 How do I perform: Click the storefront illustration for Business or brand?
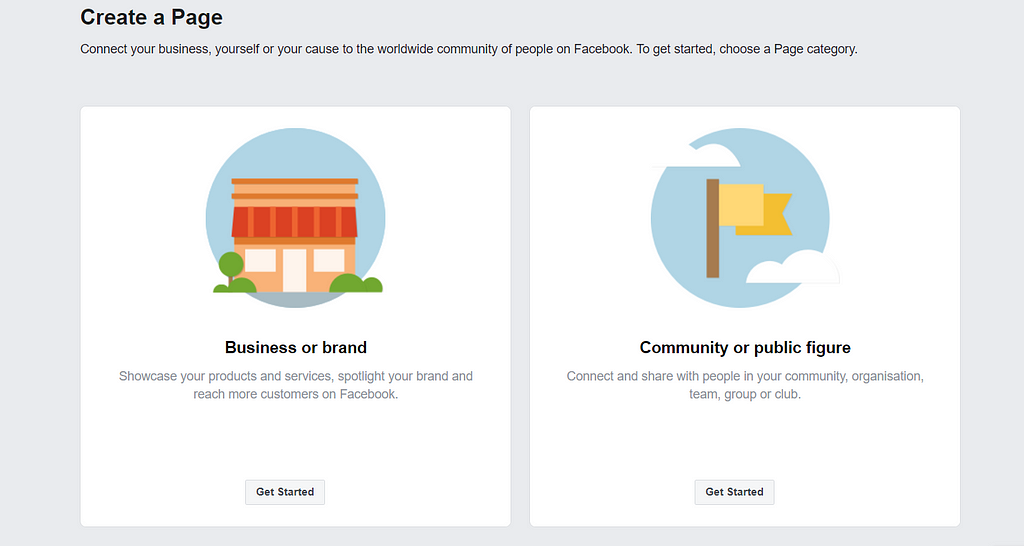tap(295, 217)
